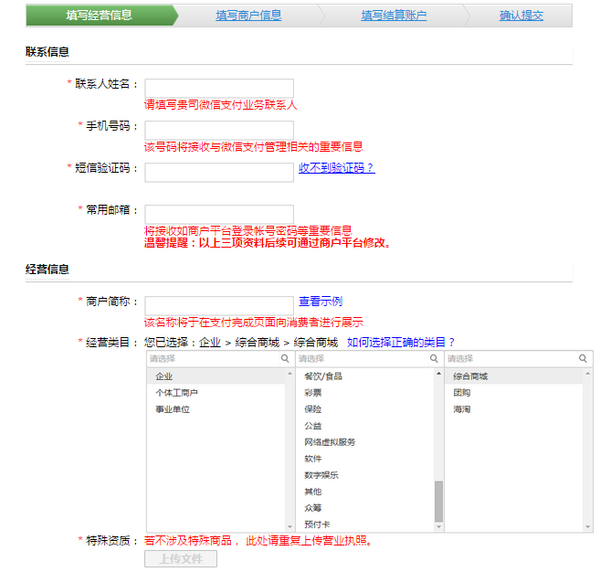Click the 商户简称 text field
The height and width of the screenshot is (572, 600).
pyautogui.click(x=219, y=305)
